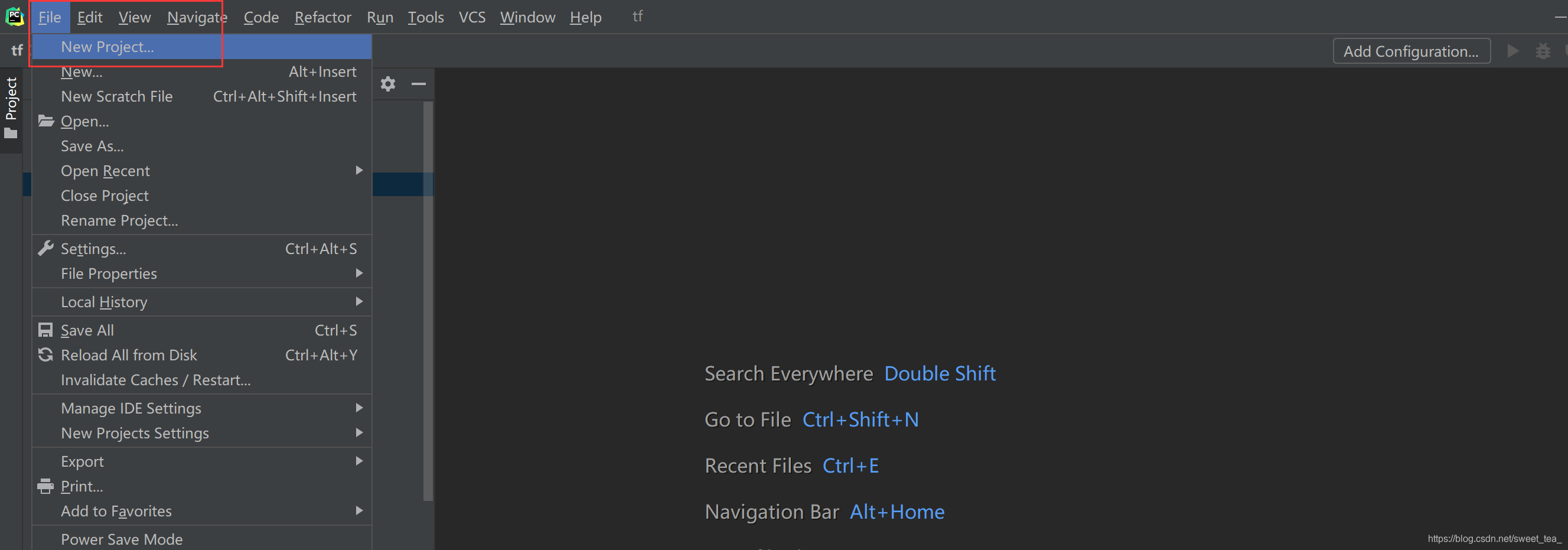Open the View menu
This screenshot has height=550, width=1568.
coord(135,17)
